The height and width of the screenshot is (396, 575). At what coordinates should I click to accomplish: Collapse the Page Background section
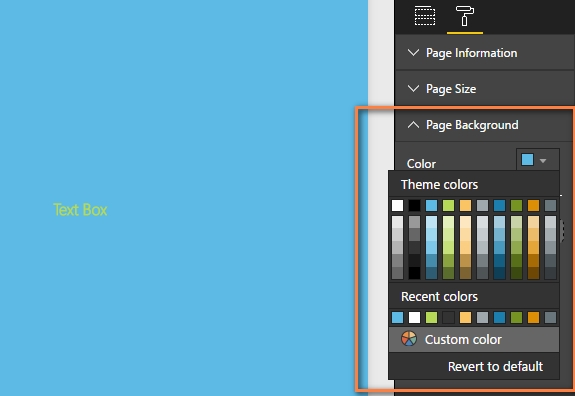pyautogui.click(x=484, y=125)
